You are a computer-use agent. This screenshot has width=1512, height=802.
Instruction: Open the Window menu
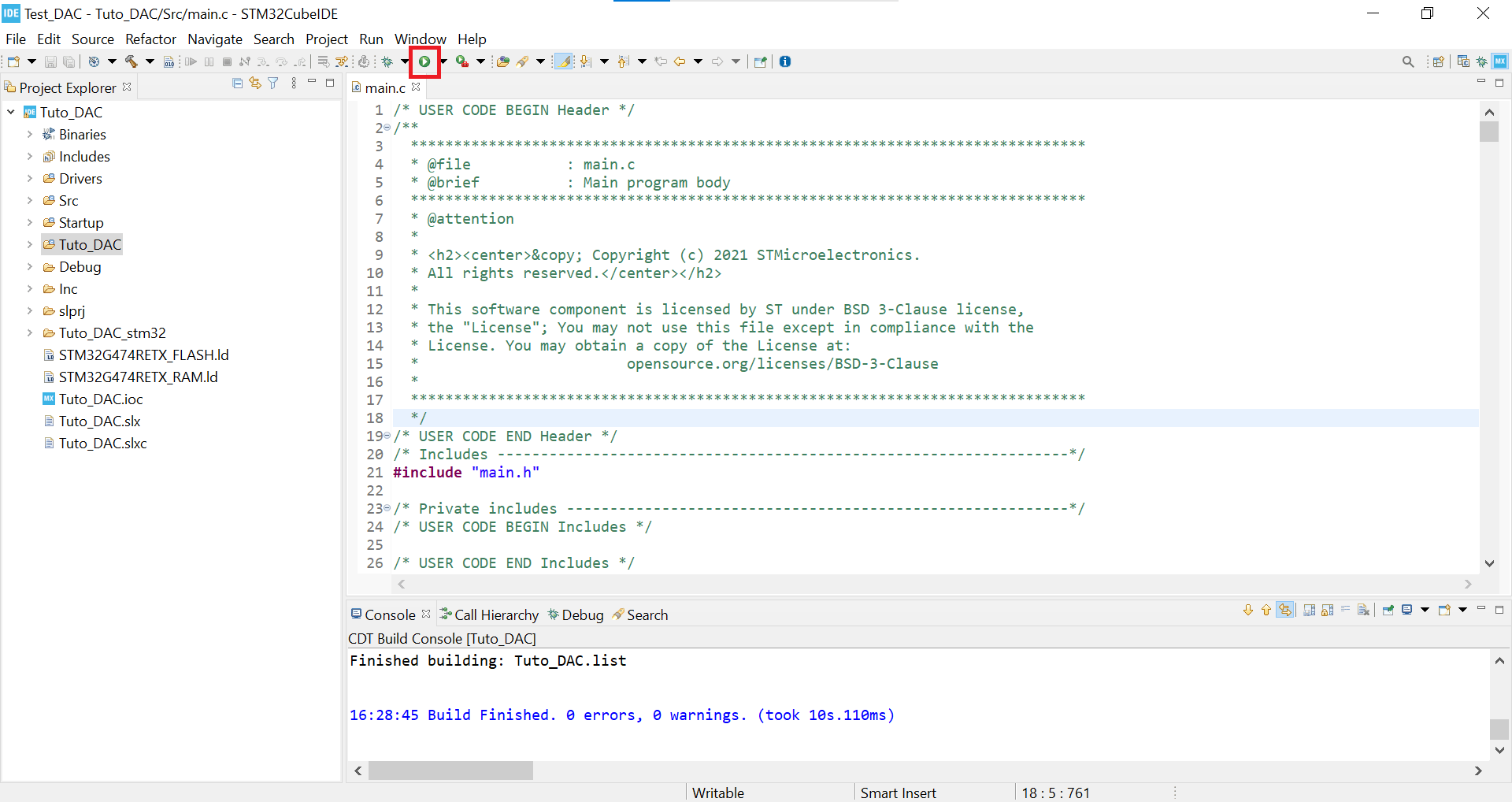tap(420, 39)
